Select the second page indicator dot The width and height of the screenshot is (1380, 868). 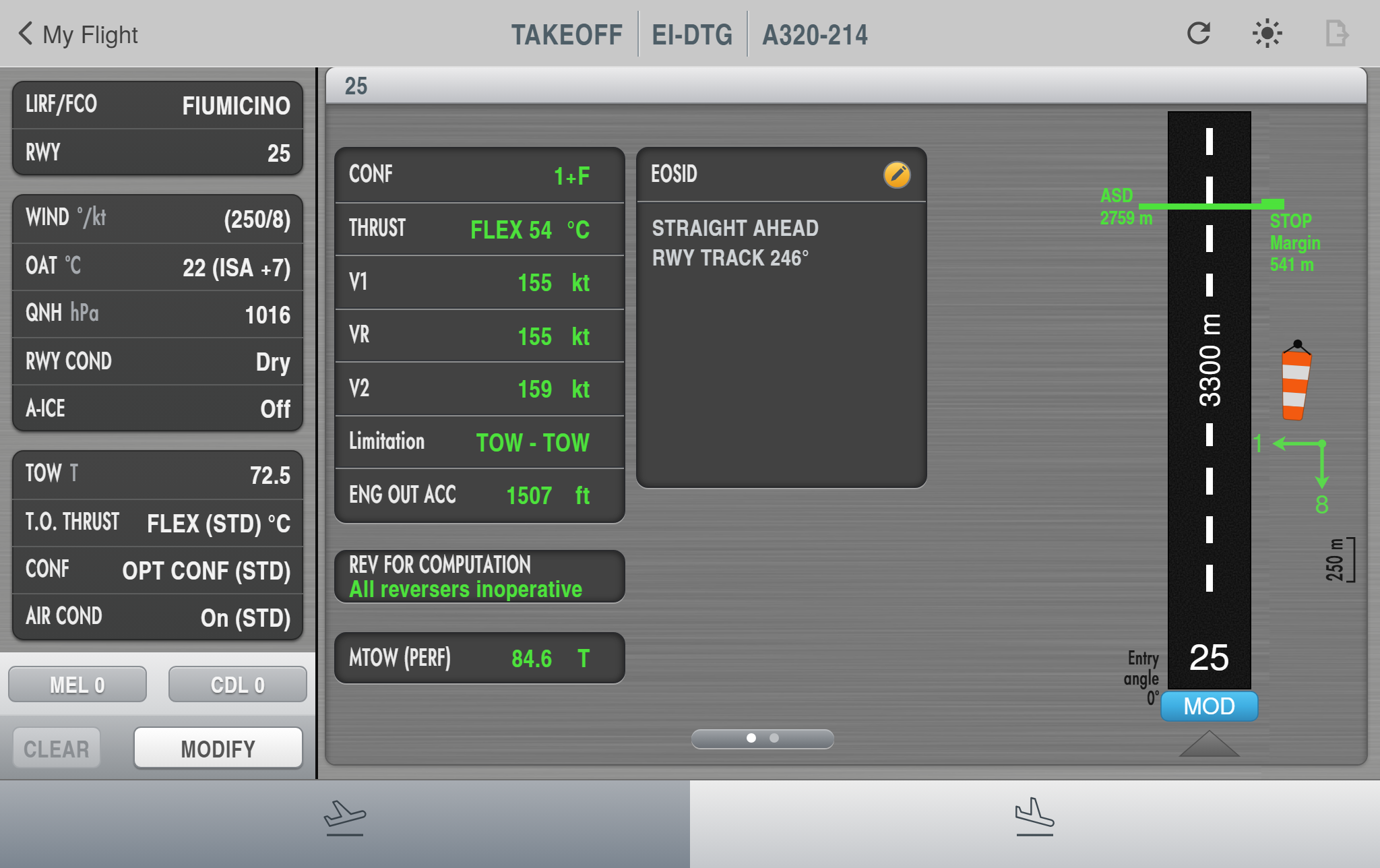click(x=774, y=738)
